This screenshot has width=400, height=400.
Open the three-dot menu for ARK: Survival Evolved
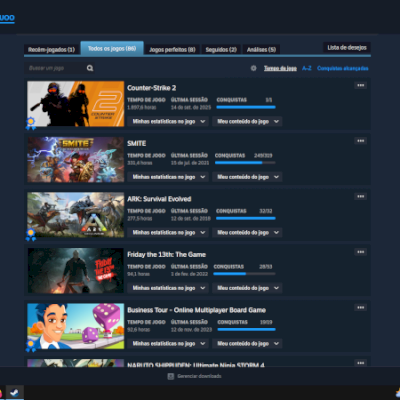pos(361,196)
